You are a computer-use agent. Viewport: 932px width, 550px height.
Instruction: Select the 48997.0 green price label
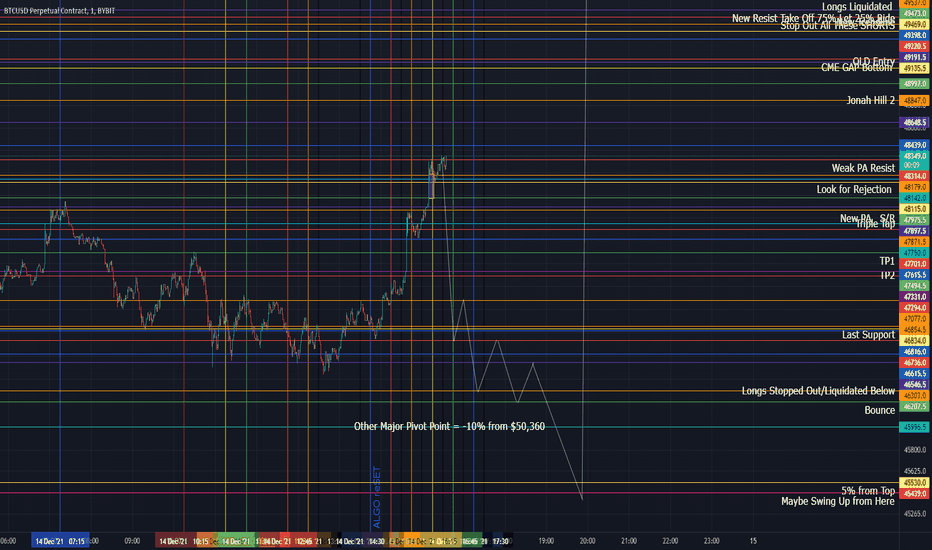point(914,84)
